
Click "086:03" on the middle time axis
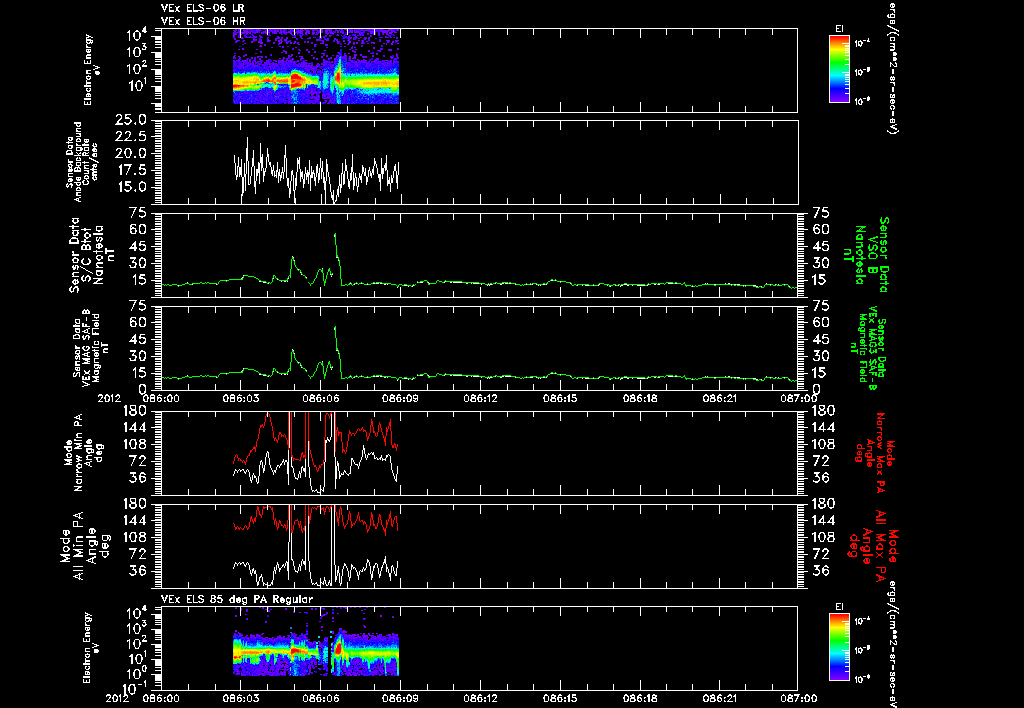coord(240,398)
